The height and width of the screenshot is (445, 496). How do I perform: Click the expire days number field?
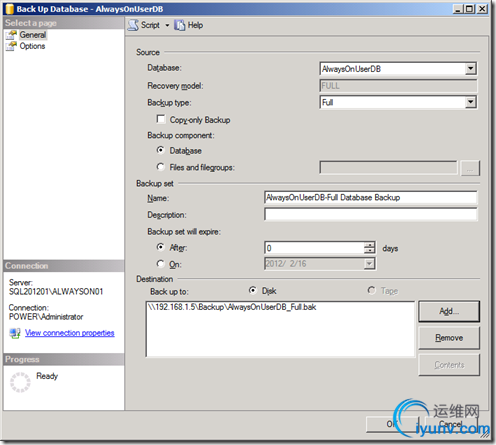[314, 248]
